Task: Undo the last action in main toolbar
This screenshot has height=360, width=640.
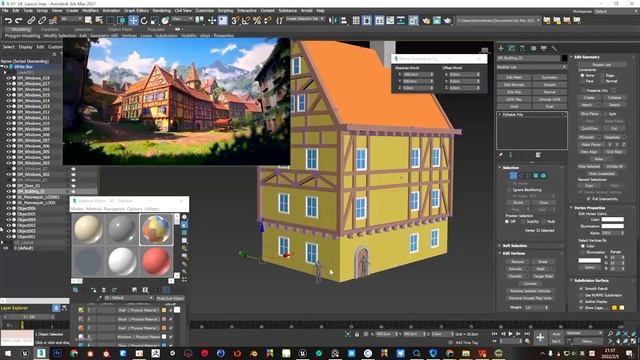Action: point(8,20)
